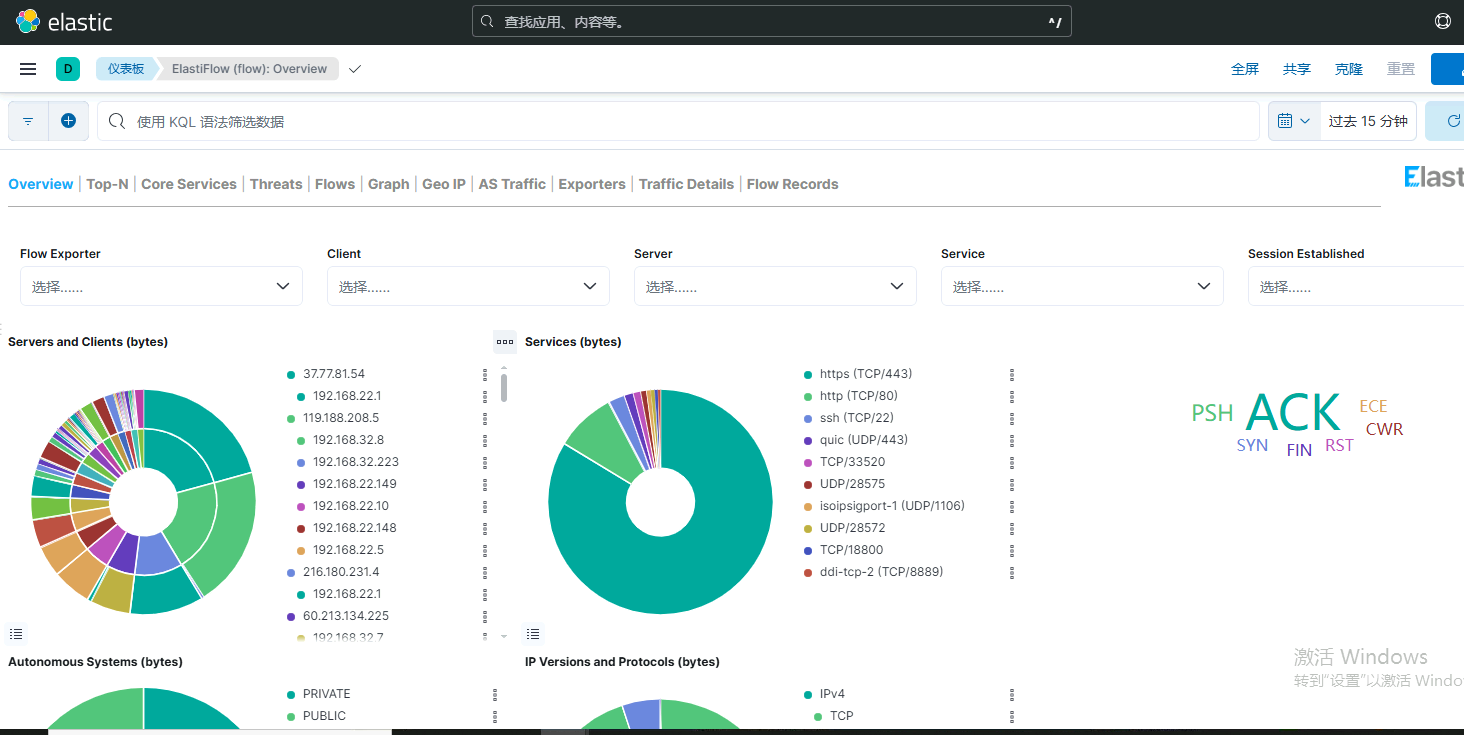This screenshot has height=735, width=1464.
Task: Add a filter with the plus icon
Action: [x=68, y=121]
